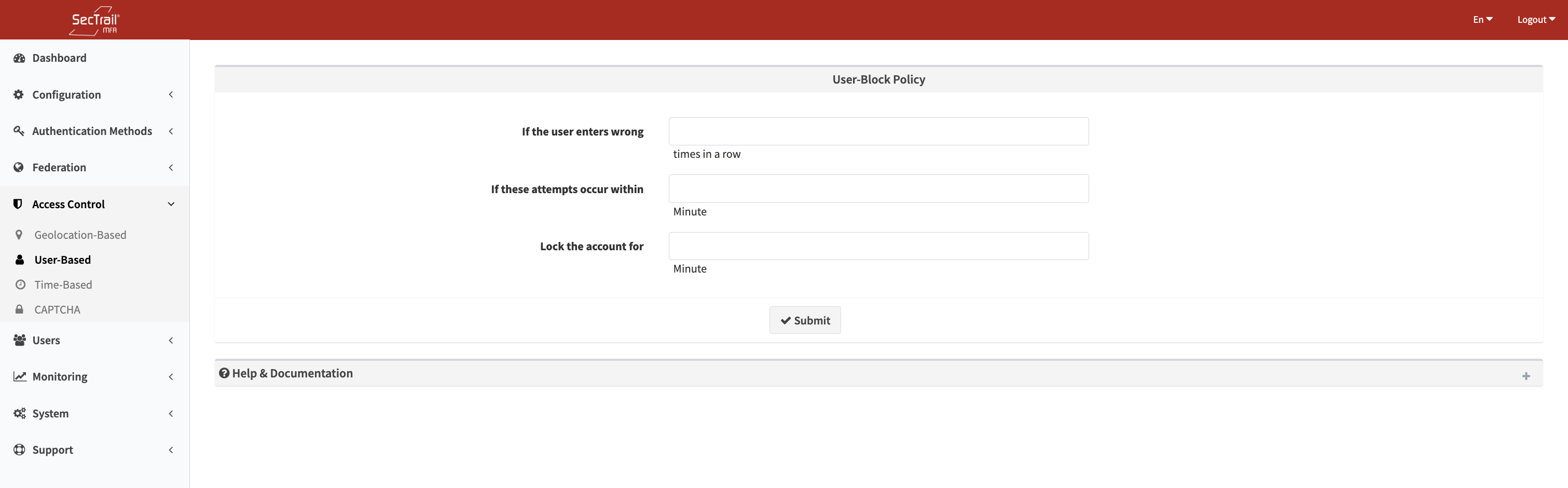Click the Monitoring chart icon

coord(20,376)
